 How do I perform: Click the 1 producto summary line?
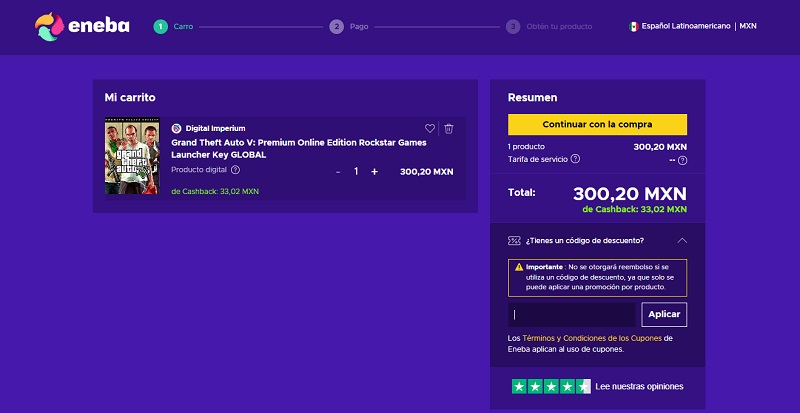pyautogui.click(x=597, y=147)
